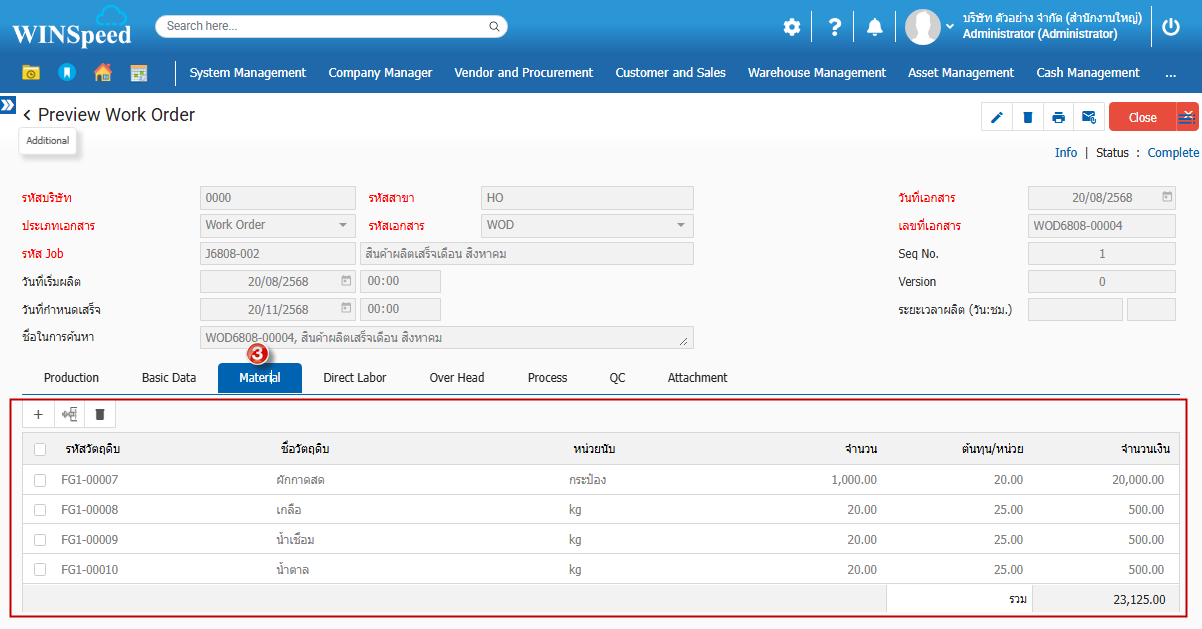Open the Warehouse Management menu

pyautogui.click(x=816, y=72)
